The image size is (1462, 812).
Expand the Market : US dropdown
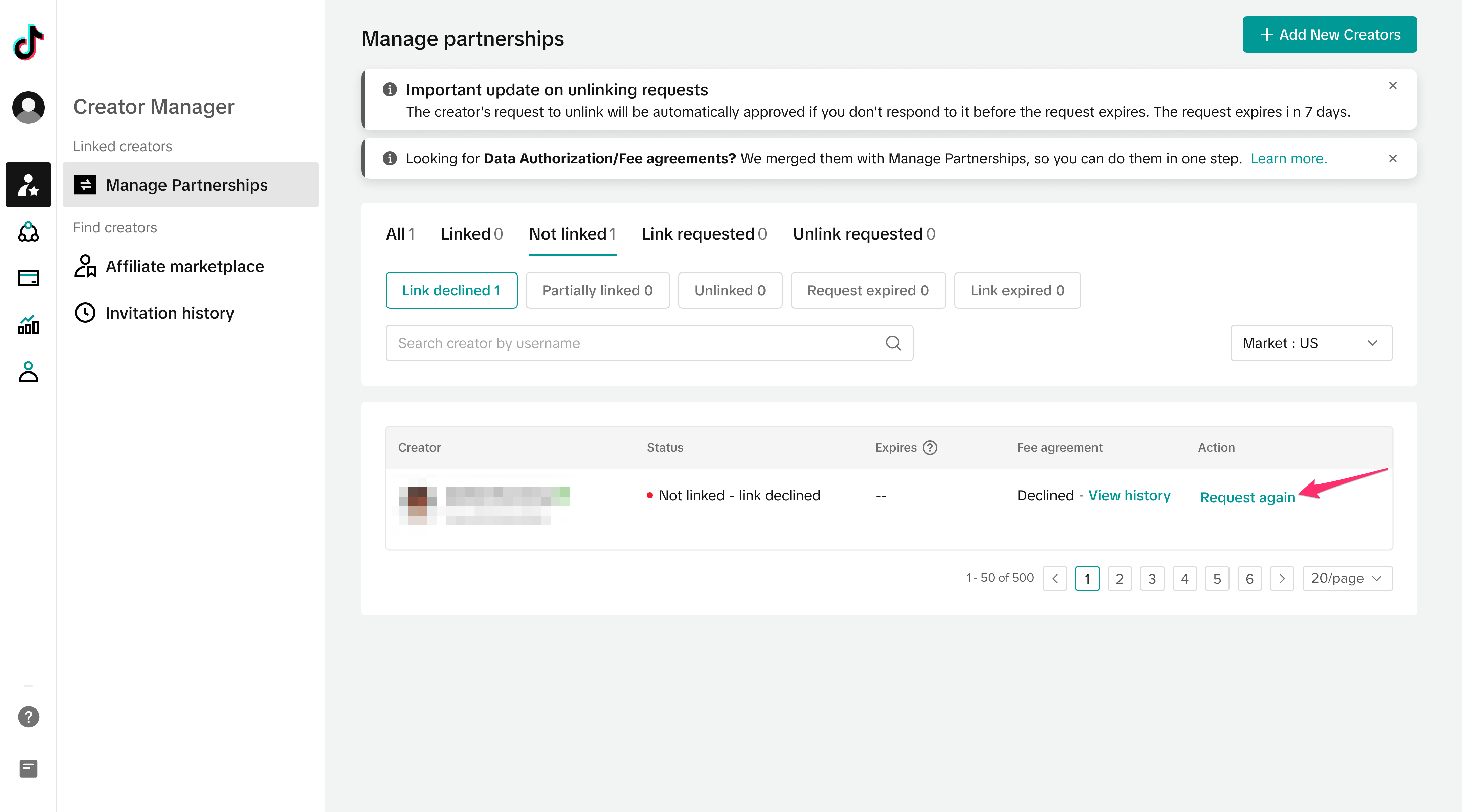point(1310,343)
